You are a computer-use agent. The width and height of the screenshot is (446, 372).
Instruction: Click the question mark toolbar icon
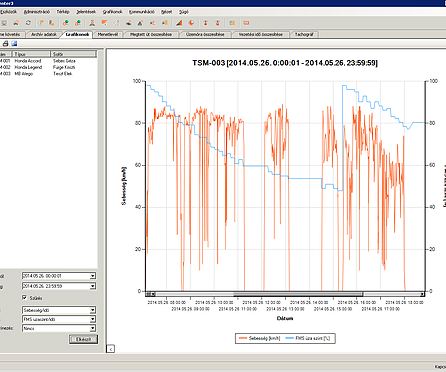coord(117,23)
